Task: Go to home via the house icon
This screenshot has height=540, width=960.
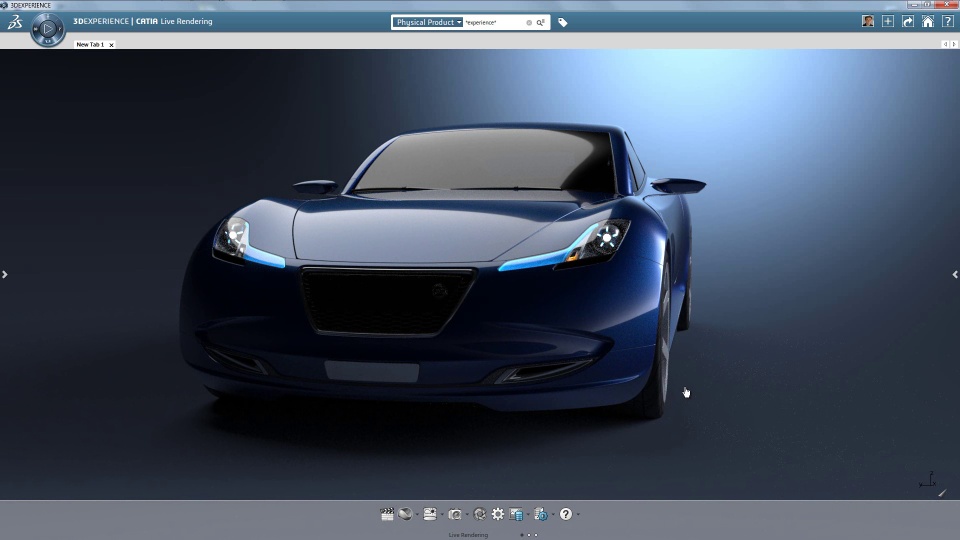Action: (928, 21)
